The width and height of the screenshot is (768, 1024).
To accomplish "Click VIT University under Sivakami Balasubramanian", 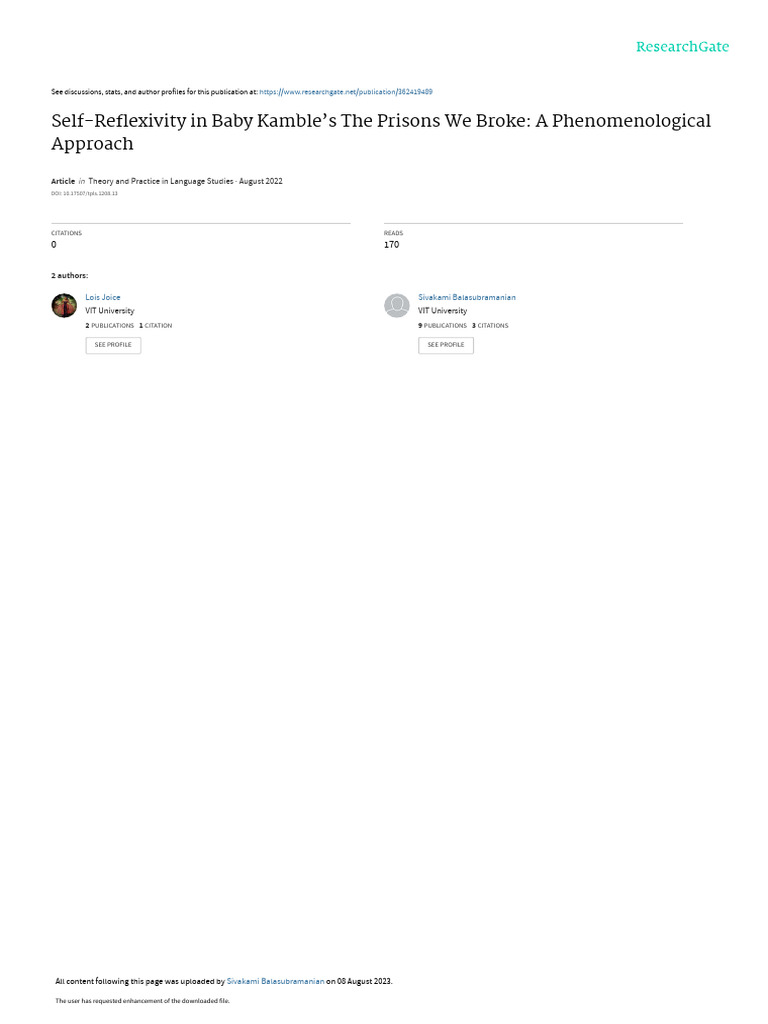I will pos(443,311).
